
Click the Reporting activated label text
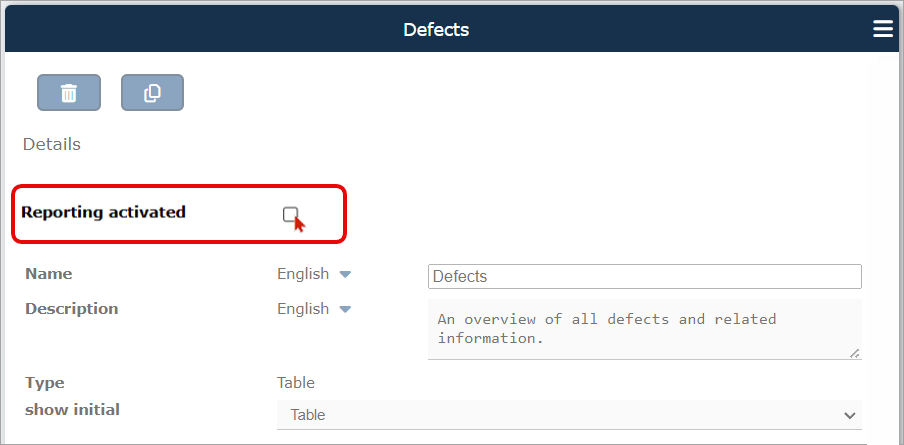[x=103, y=212]
